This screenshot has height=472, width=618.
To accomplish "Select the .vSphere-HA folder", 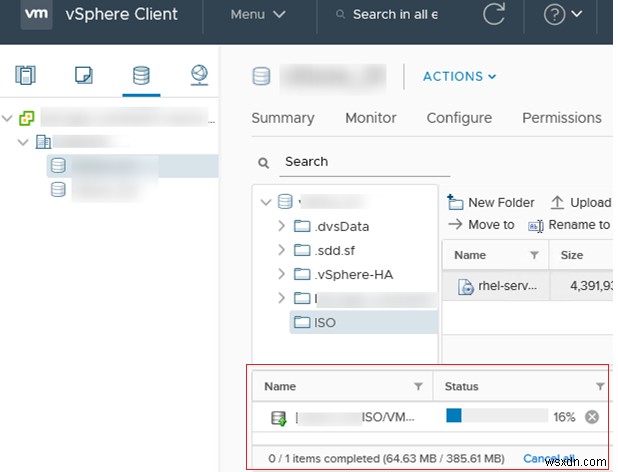I will coord(343,275).
